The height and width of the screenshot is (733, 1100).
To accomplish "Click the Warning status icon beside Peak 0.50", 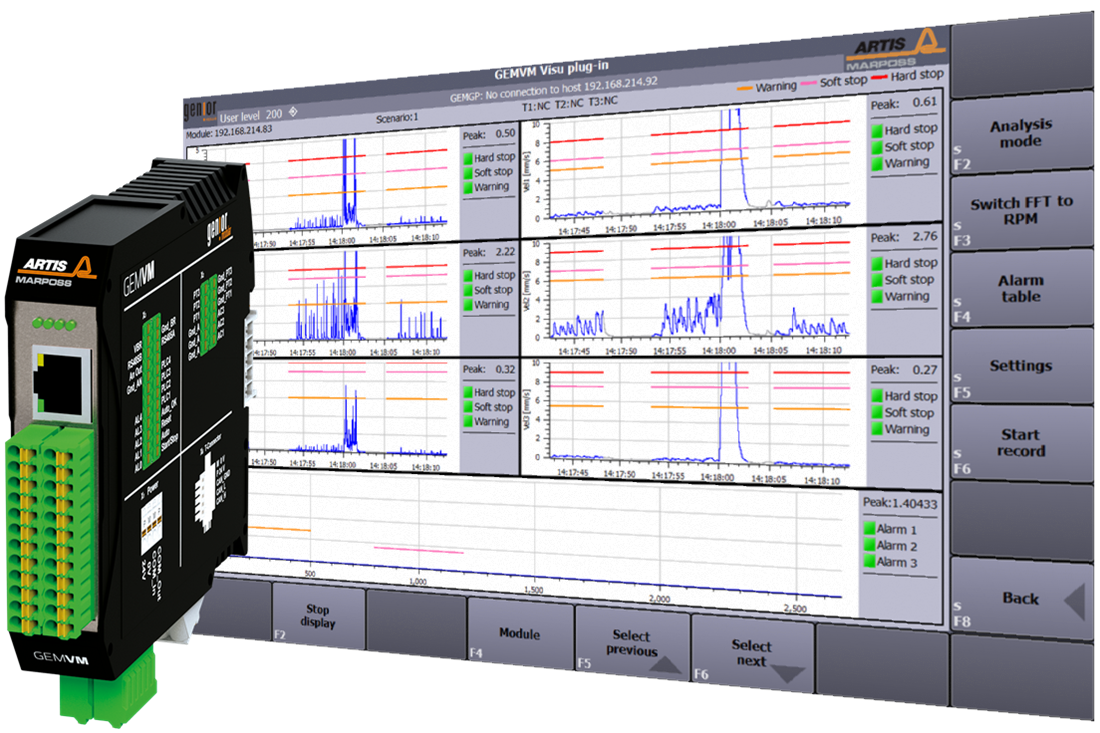I will point(467,186).
